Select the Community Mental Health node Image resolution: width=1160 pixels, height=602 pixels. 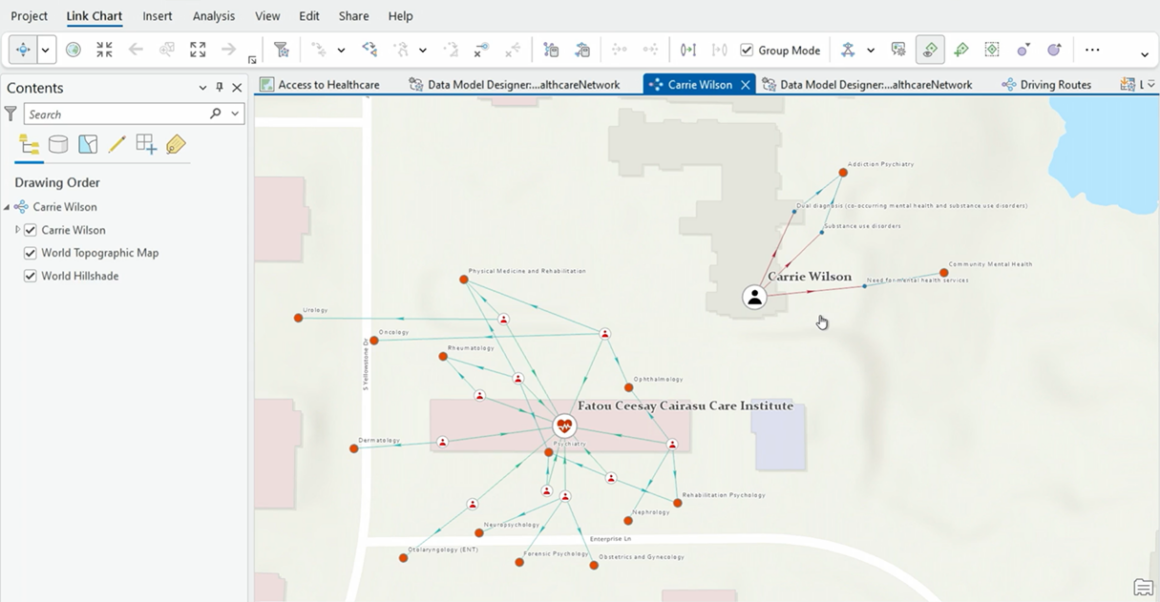(944, 273)
